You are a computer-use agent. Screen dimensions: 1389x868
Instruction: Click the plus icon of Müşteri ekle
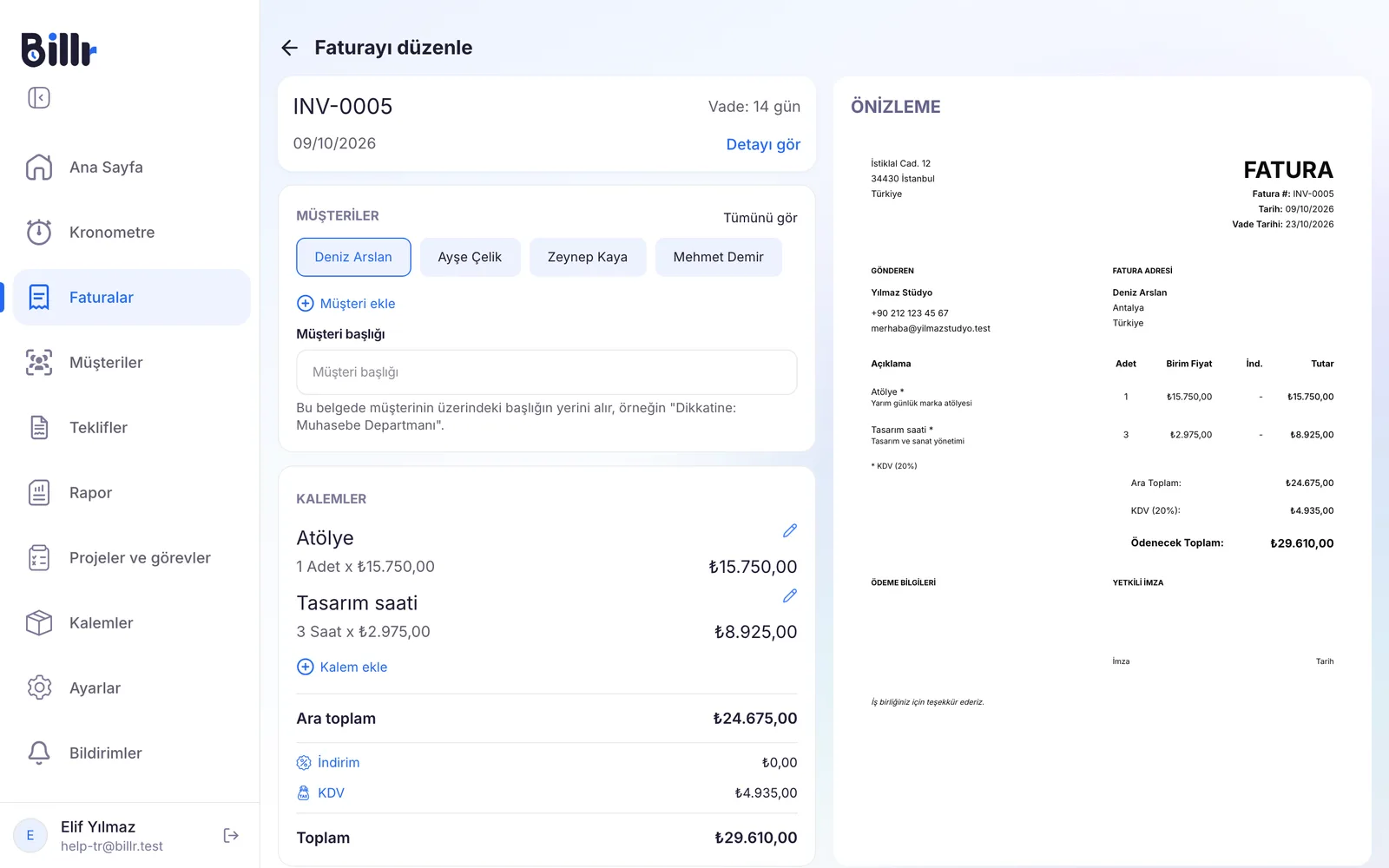(306, 303)
